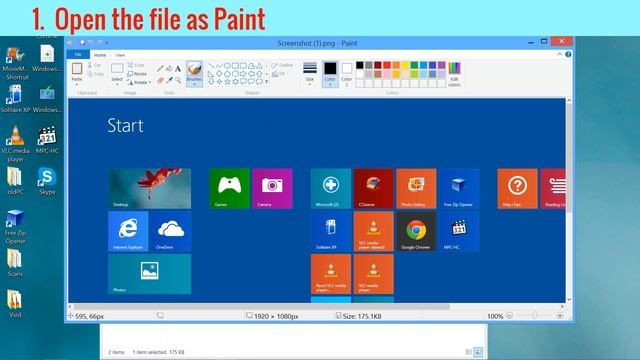
Task: Click the zoom in plus button
Action: click(560, 316)
